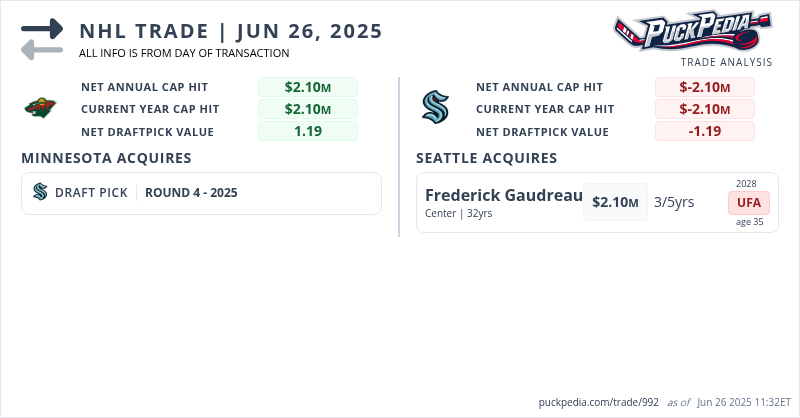The width and height of the screenshot is (800, 418).
Task: Click Minnesota's 1.19 net draftpick value
Action: click(x=308, y=131)
